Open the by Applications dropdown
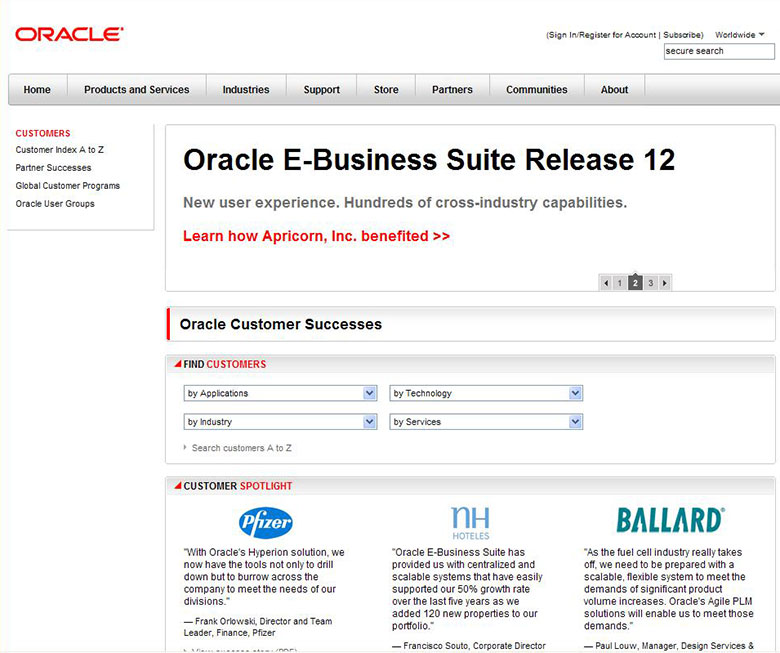The height and width of the screenshot is (653, 780). pyautogui.click(x=280, y=393)
